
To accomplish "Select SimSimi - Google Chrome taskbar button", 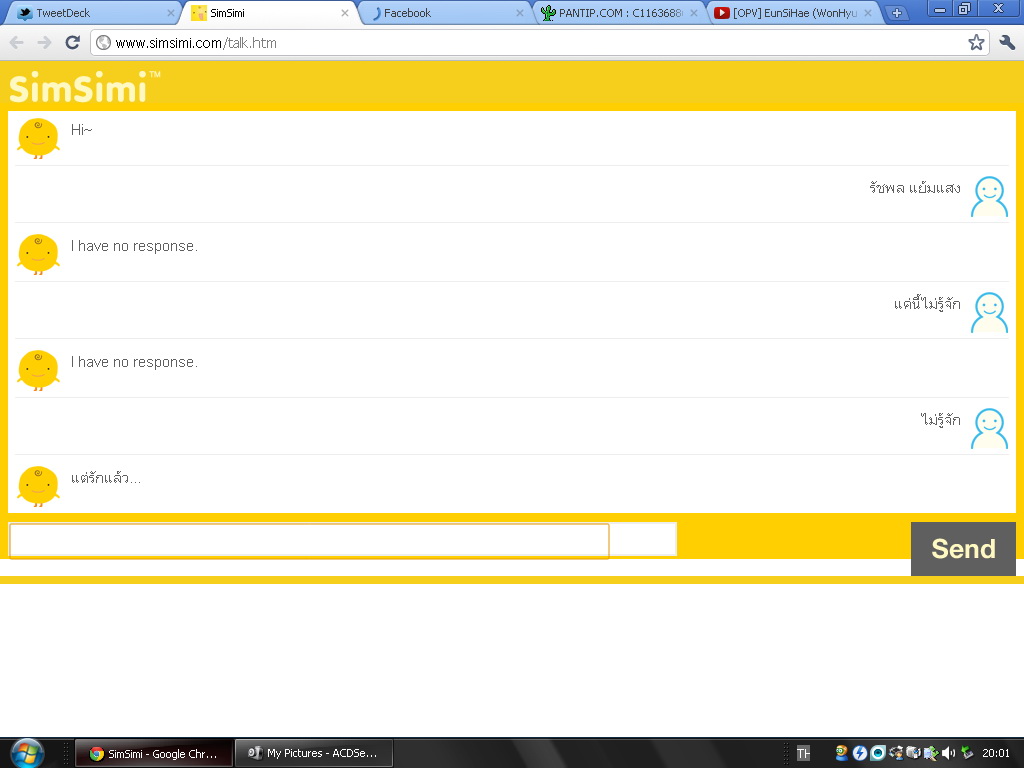I will pyautogui.click(x=153, y=753).
